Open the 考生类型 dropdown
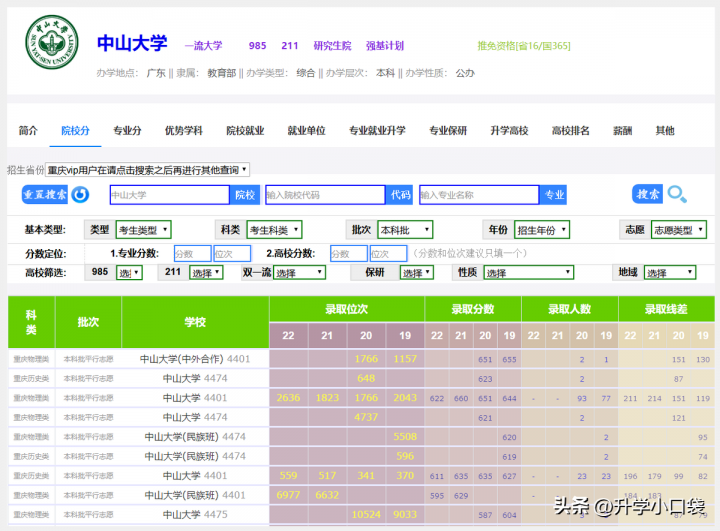Screen dimensions: 720x531 [143, 230]
